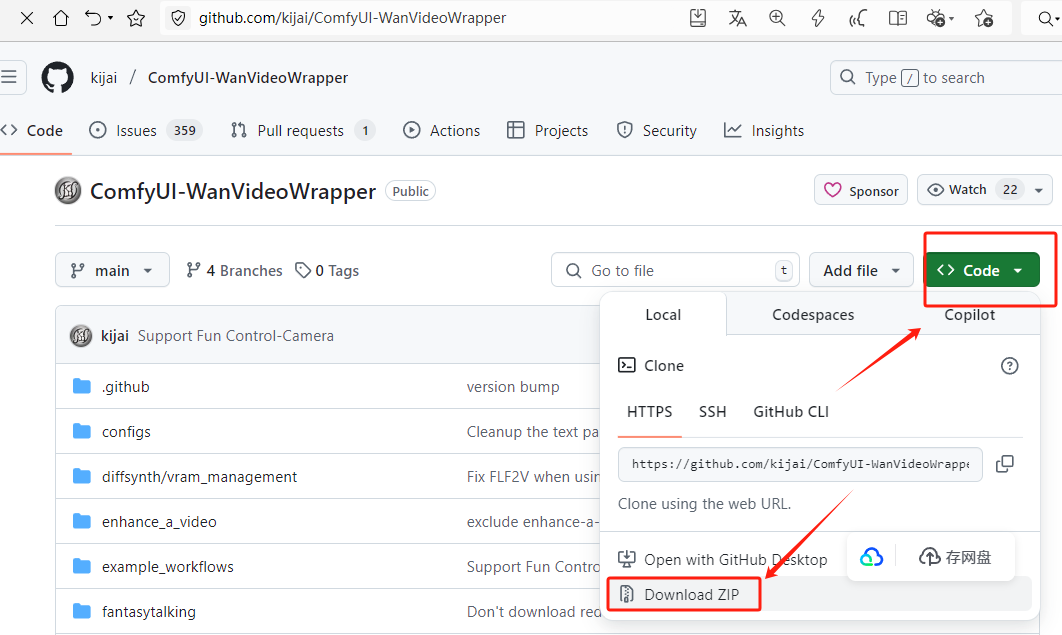The image size is (1062, 635).
Task: Click the kijai repository avatar icon
Action: [x=68, y=191]
